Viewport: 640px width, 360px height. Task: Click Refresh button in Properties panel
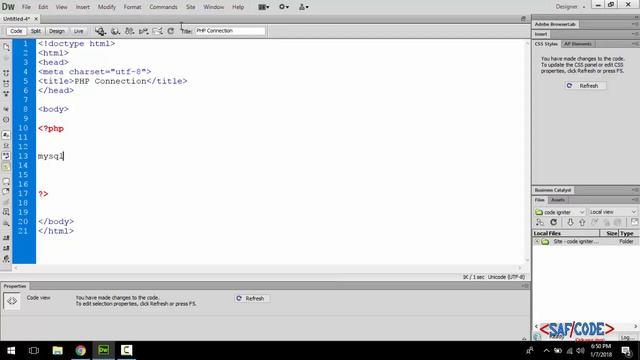coord(251,298)
